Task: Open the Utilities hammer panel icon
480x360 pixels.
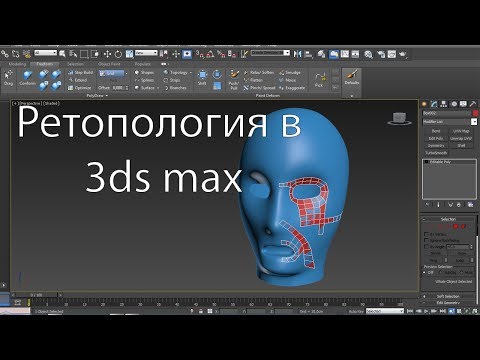Action: point(473,104)
